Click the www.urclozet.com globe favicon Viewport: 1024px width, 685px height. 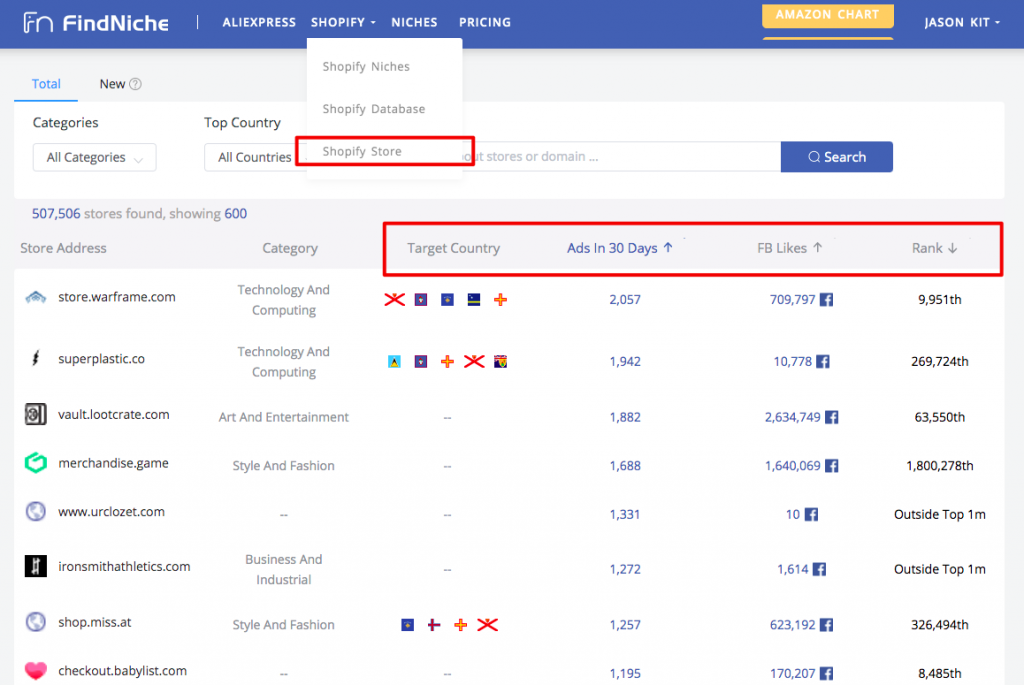36,511
